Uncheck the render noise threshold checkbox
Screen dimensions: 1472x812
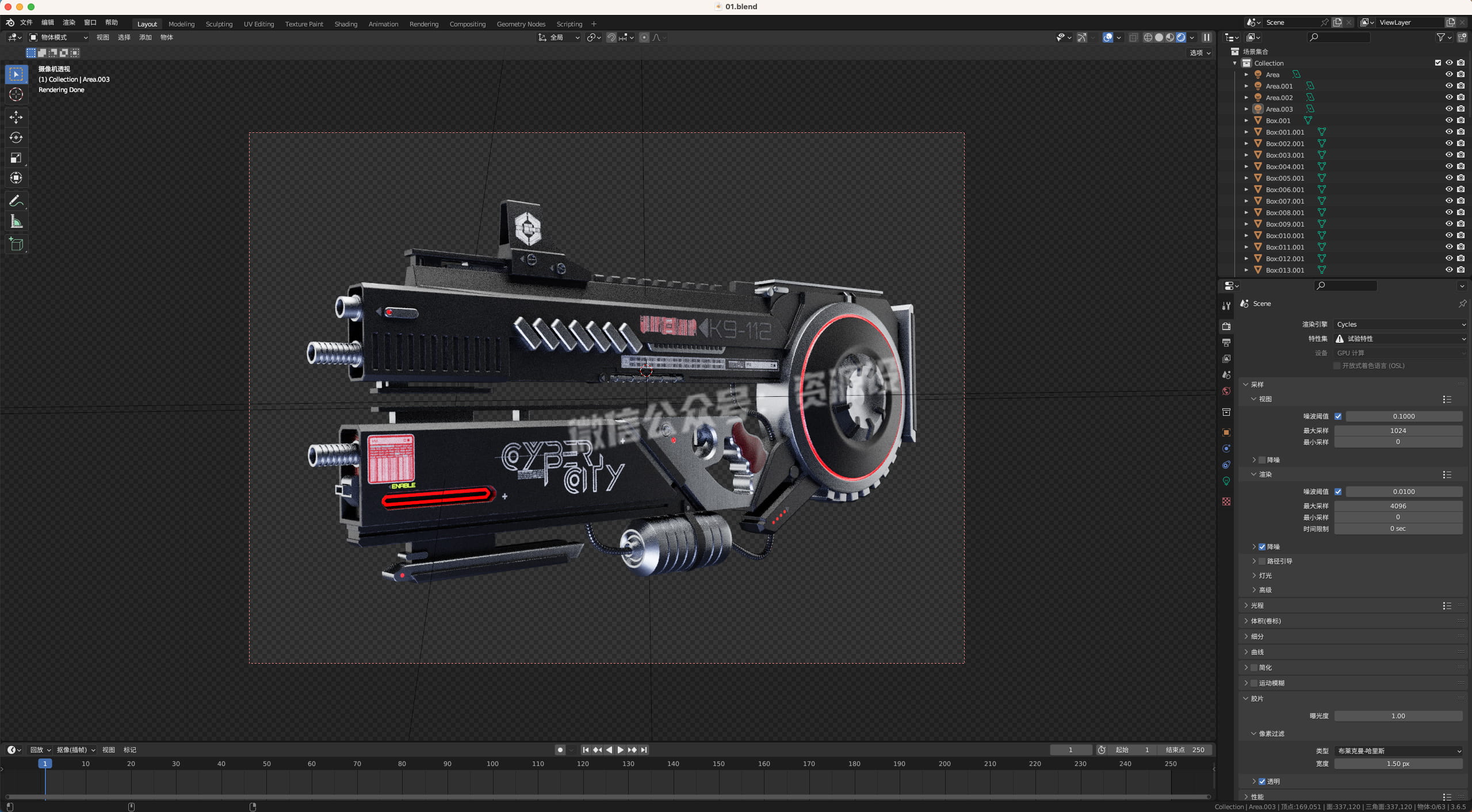(1338, 492)
